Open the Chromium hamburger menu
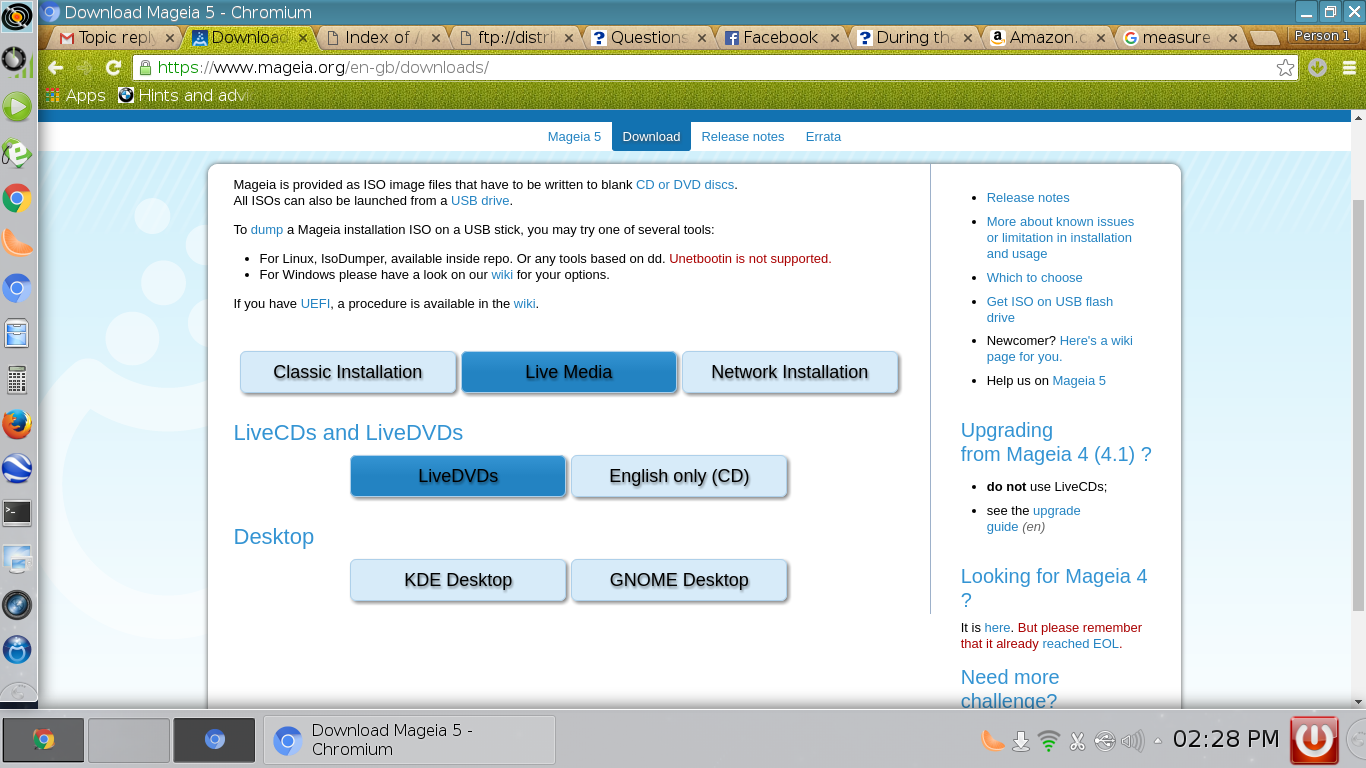 1349,68
